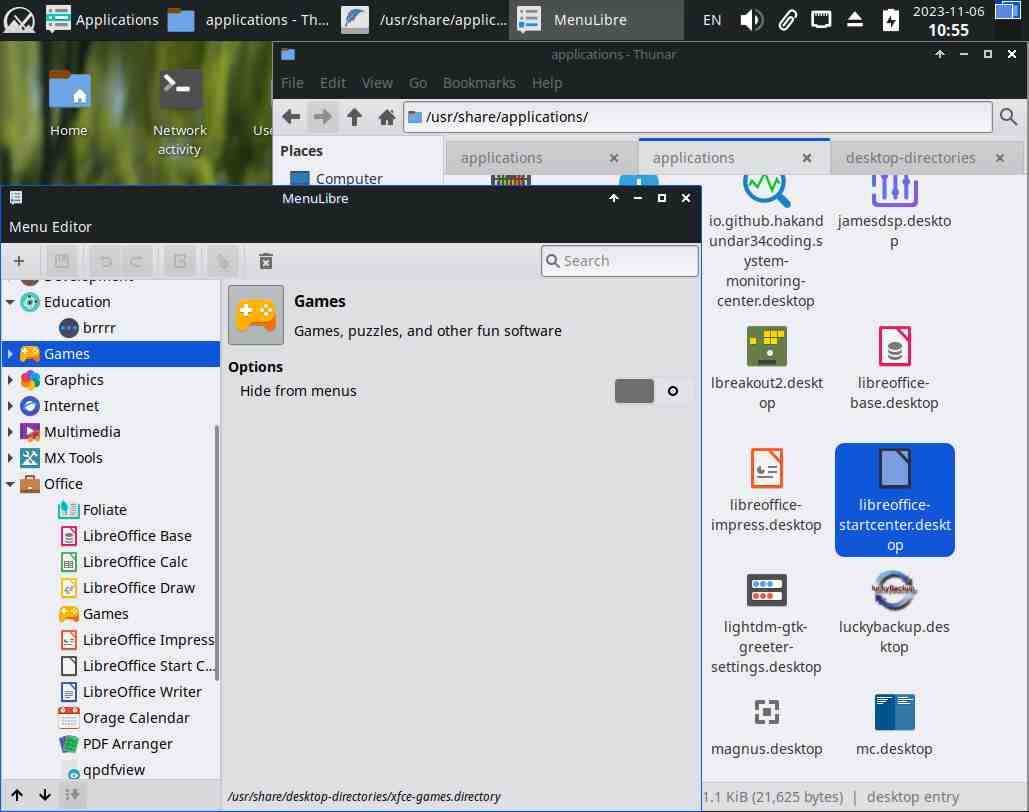Click the Thunar location path bar
The image size is (1029, 812).
pyautogui.click(x=698, y=117)
